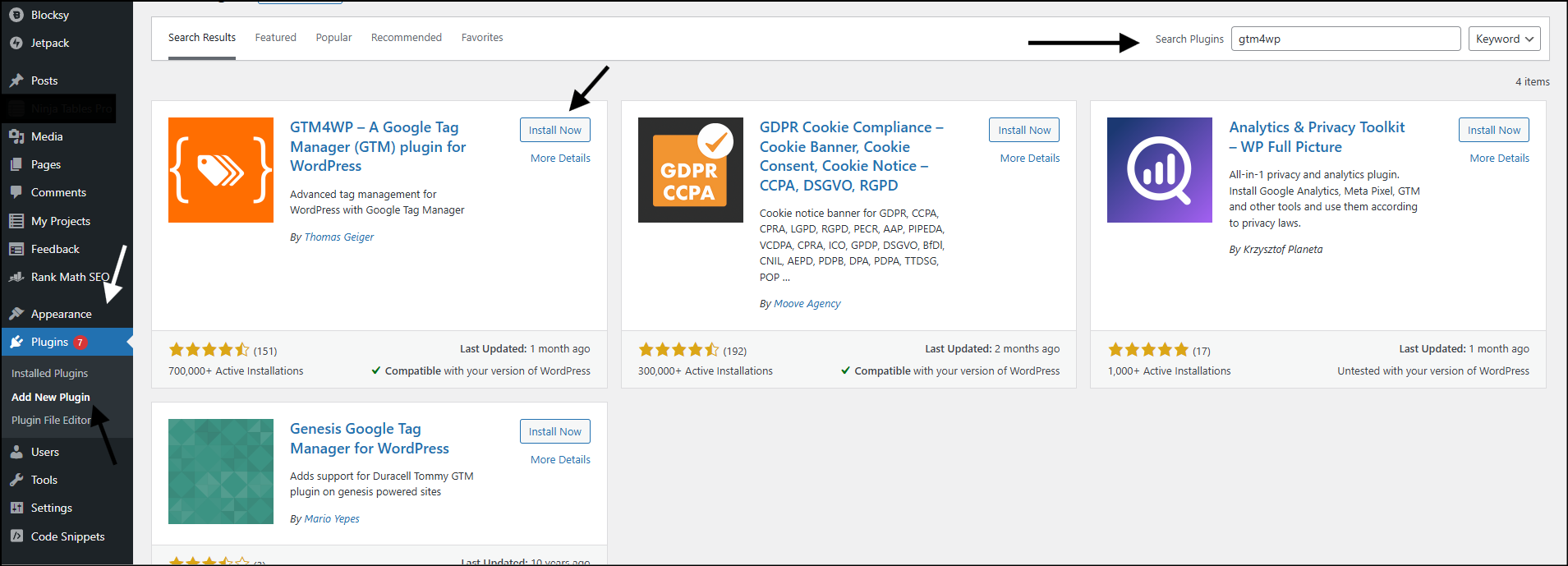Click the Plugins plug icon
Image resolution: width=1568 pixels, height=566 pixels.
point(16,342)
